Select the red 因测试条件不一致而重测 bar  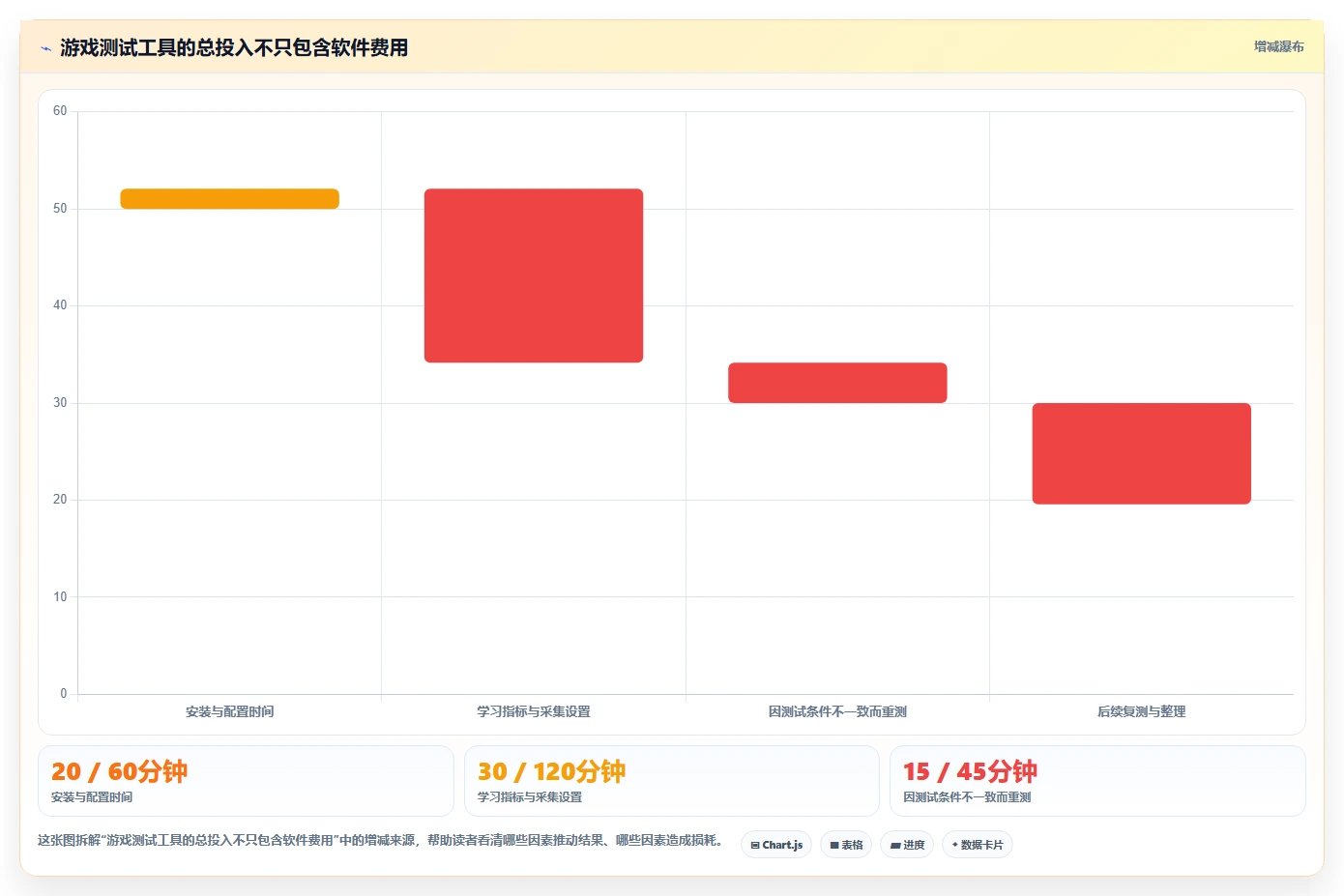coord(837,383)
